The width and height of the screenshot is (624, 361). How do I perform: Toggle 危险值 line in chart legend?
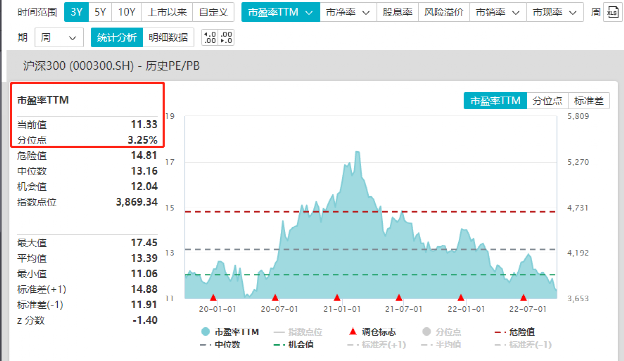tap(515, 332)
